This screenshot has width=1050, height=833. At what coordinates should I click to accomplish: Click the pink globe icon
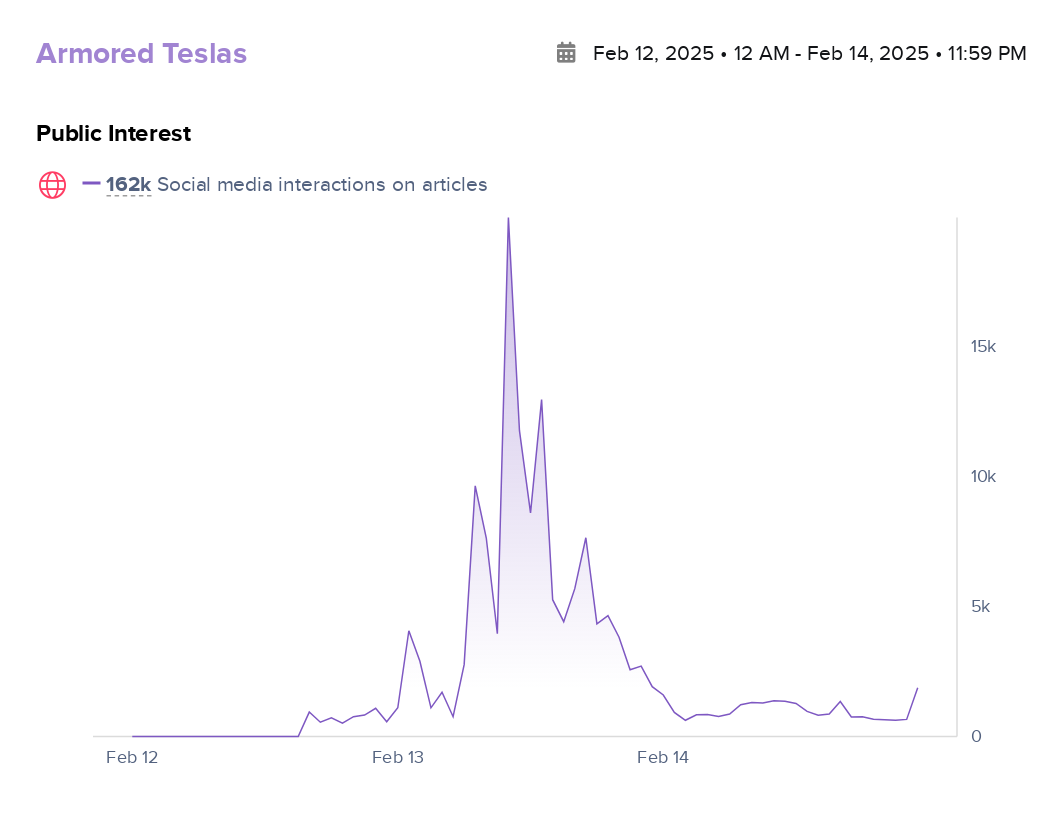click(52, 185)
